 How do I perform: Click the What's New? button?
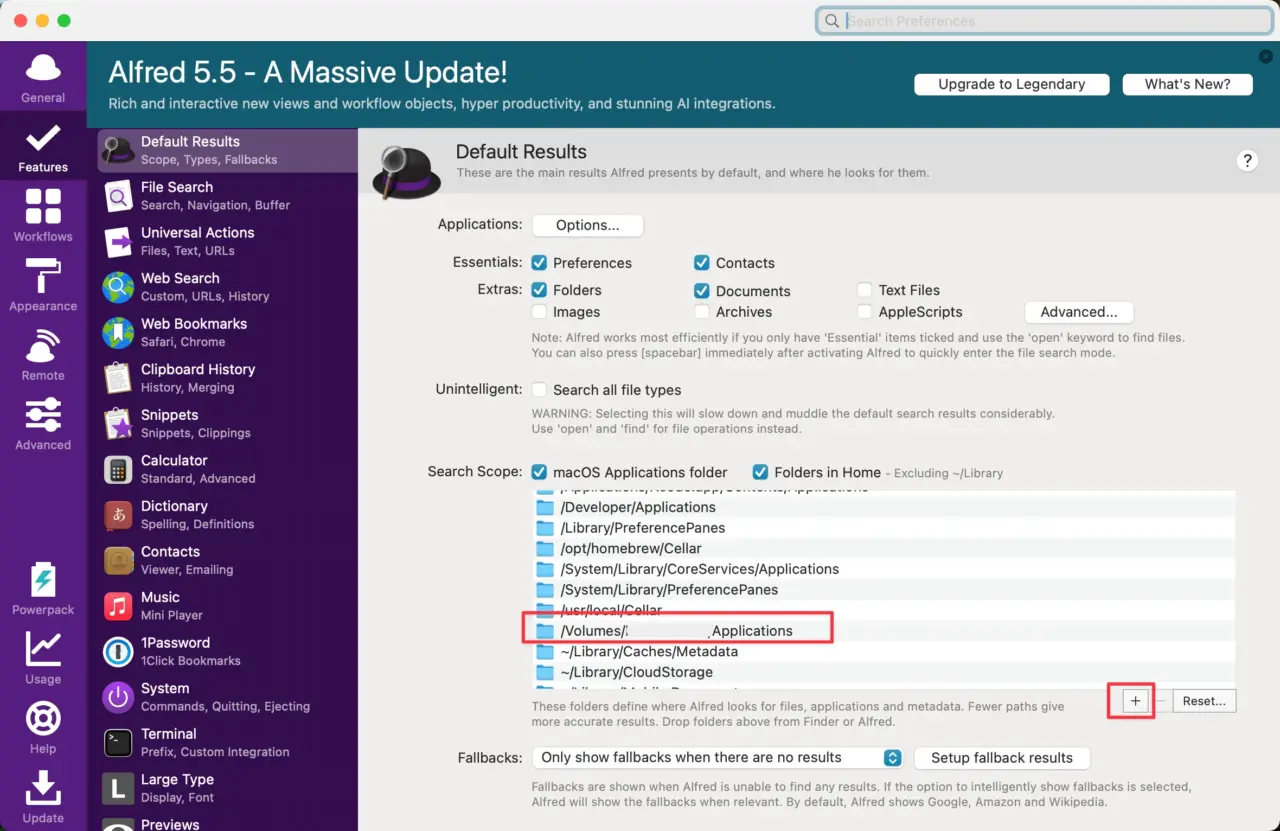click(1187, 84)
